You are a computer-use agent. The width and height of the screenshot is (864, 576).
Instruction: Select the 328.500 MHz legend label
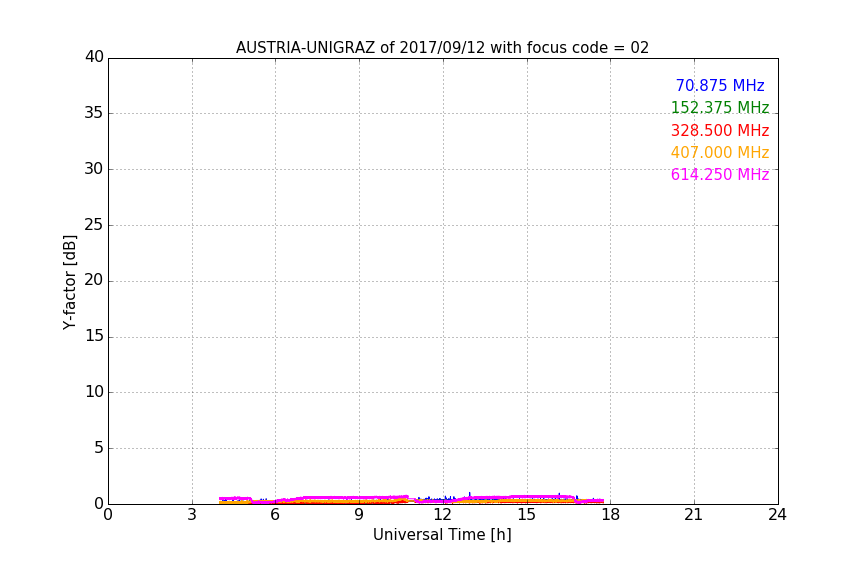click(x=720, y=131)
